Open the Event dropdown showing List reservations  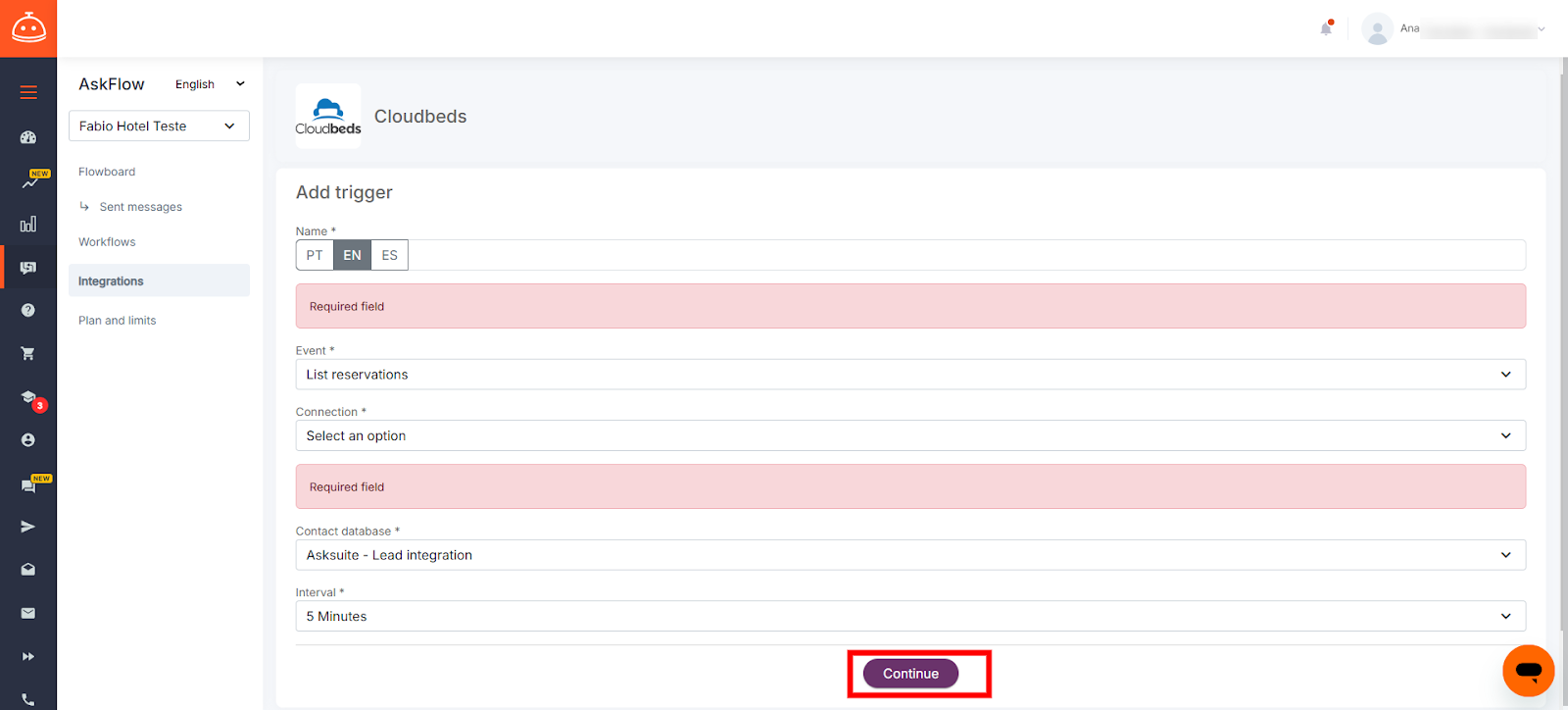[x=910, y=375]
